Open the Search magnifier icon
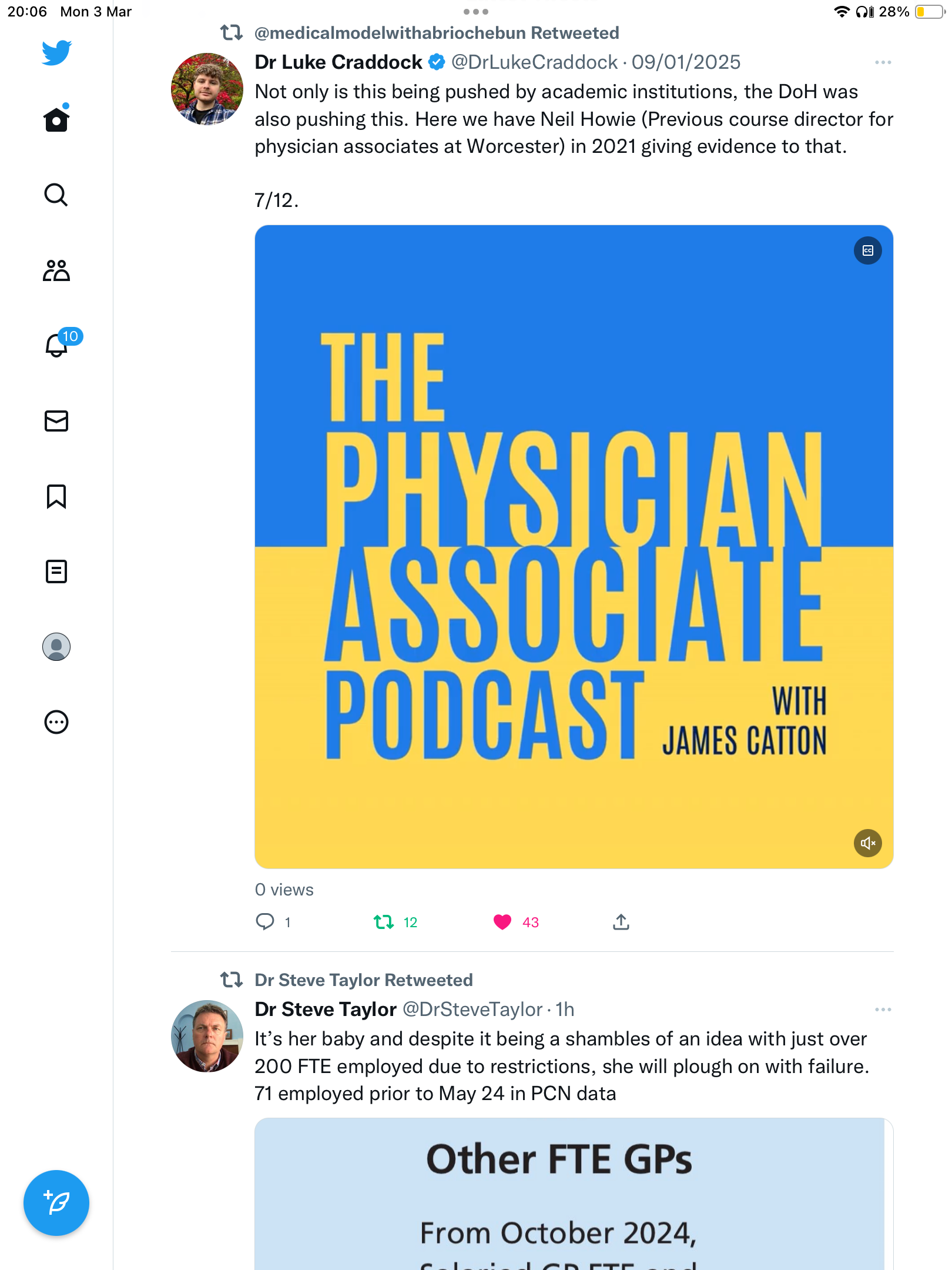The image size is (952, 1270). [56, 195]
